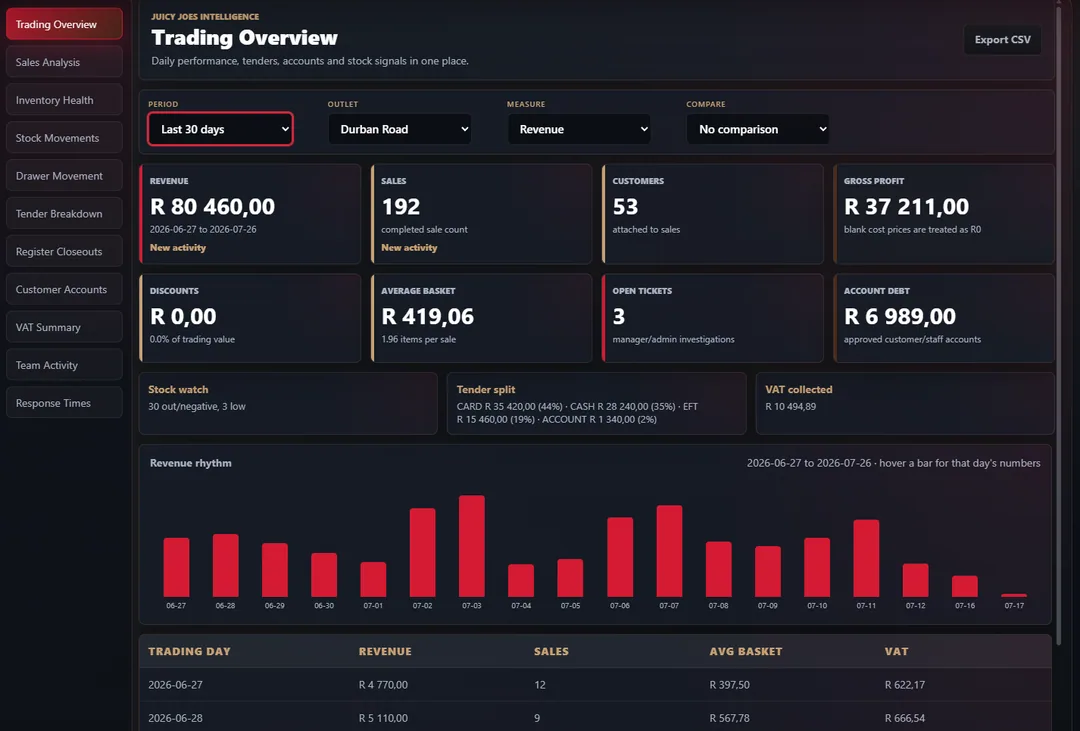The image size is (1080, 731).
Task: Open Register Closeouts page
Action: (x=64, y=251)
